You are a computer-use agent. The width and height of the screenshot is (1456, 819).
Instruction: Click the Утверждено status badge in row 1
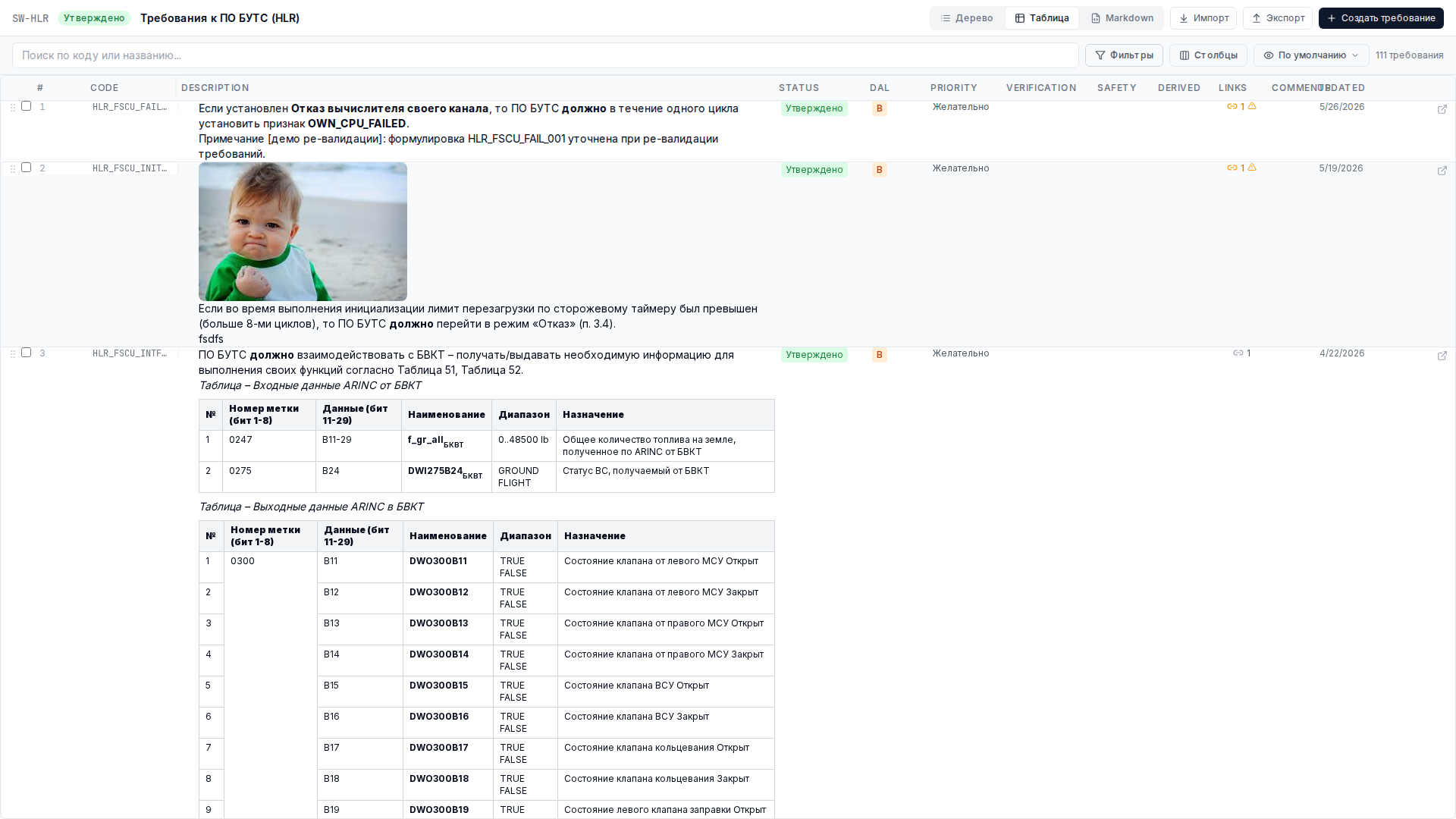pyautogui.click(x=814, y=108)
